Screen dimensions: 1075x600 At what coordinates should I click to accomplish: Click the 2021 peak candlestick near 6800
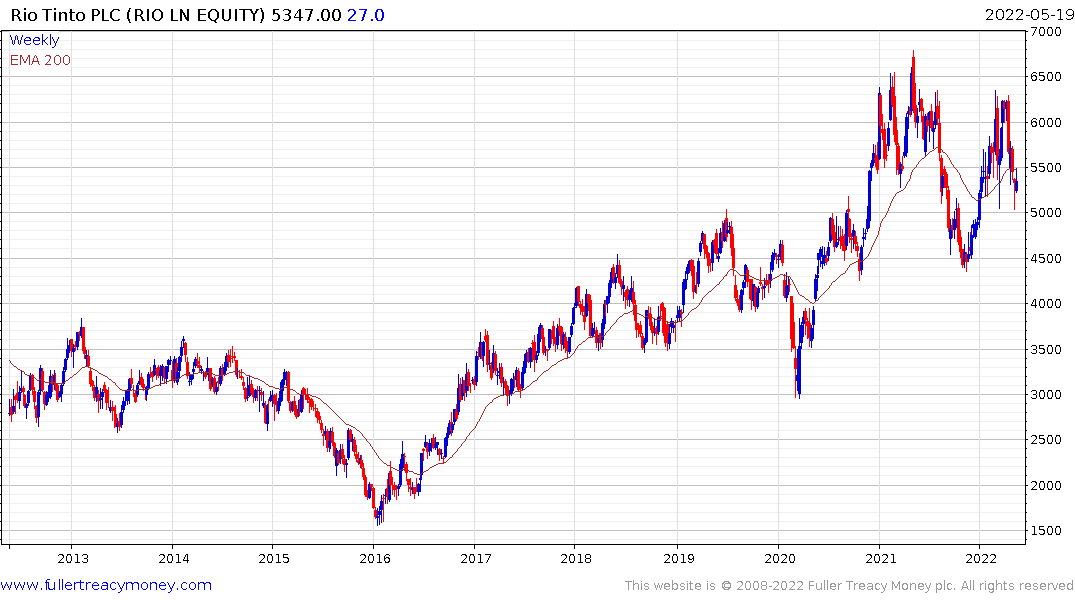tap(913, 69)
